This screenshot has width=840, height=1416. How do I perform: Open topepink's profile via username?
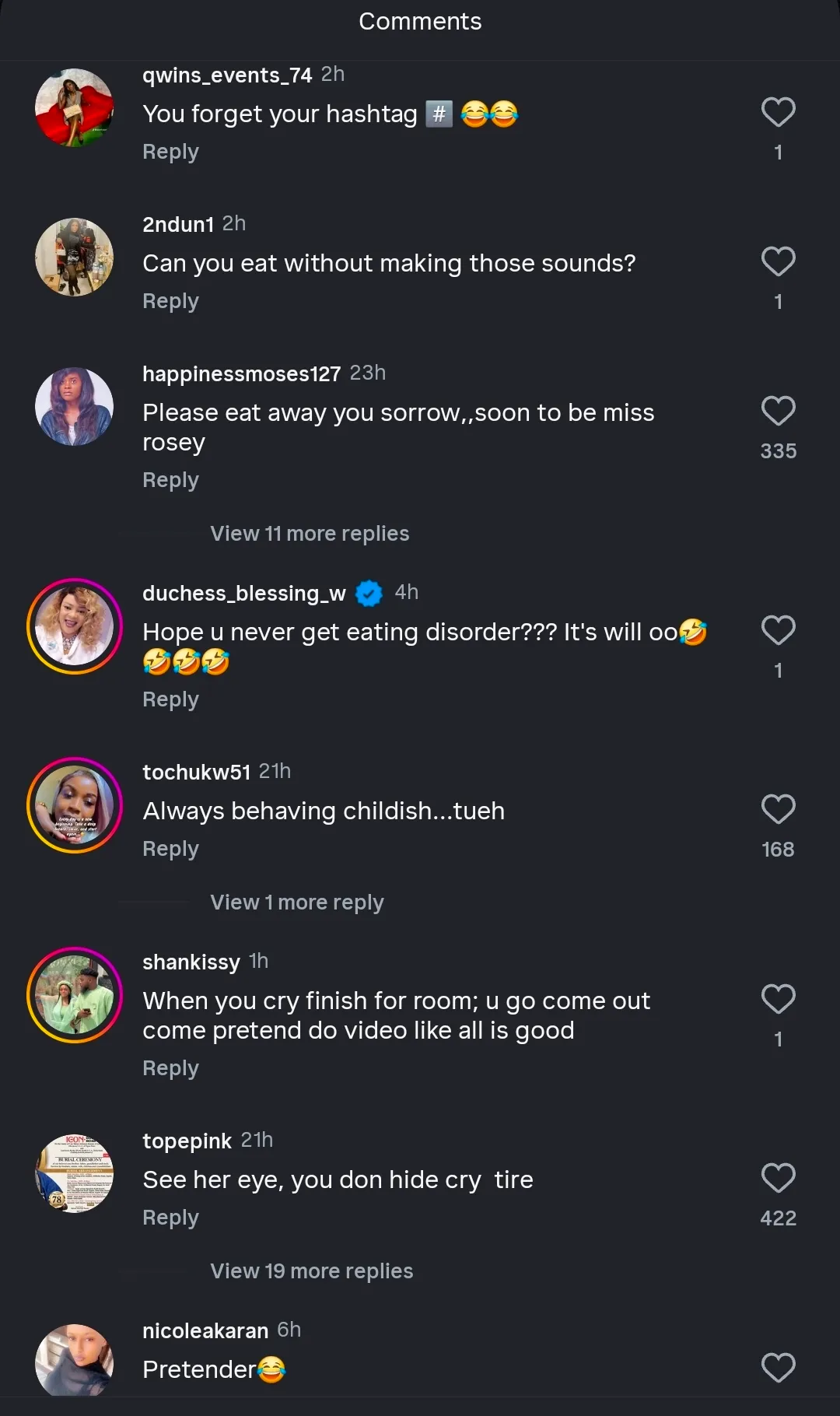(x=187, y=1141)
